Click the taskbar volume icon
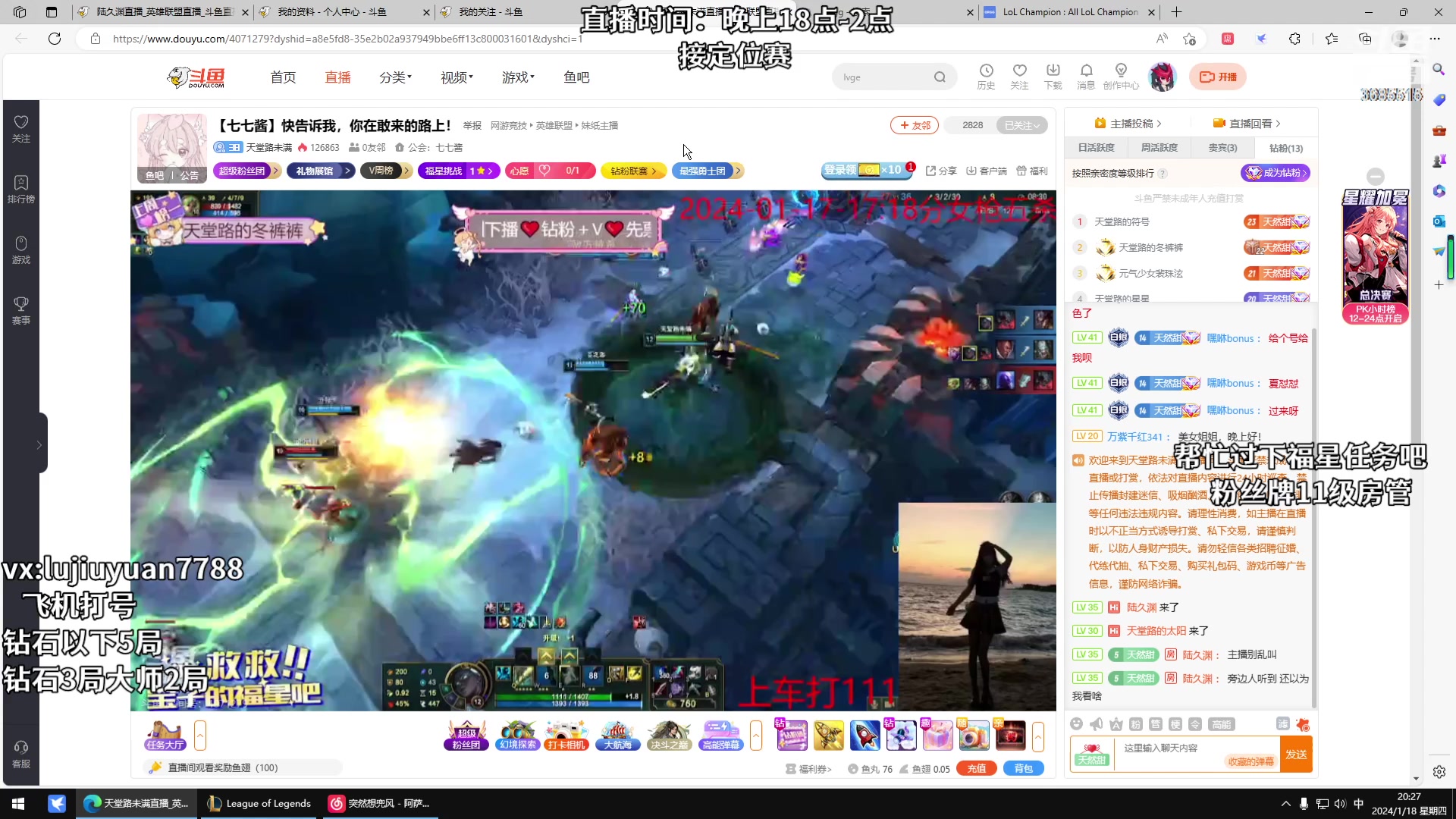 pyautogui.click(x=1340, y=804)
